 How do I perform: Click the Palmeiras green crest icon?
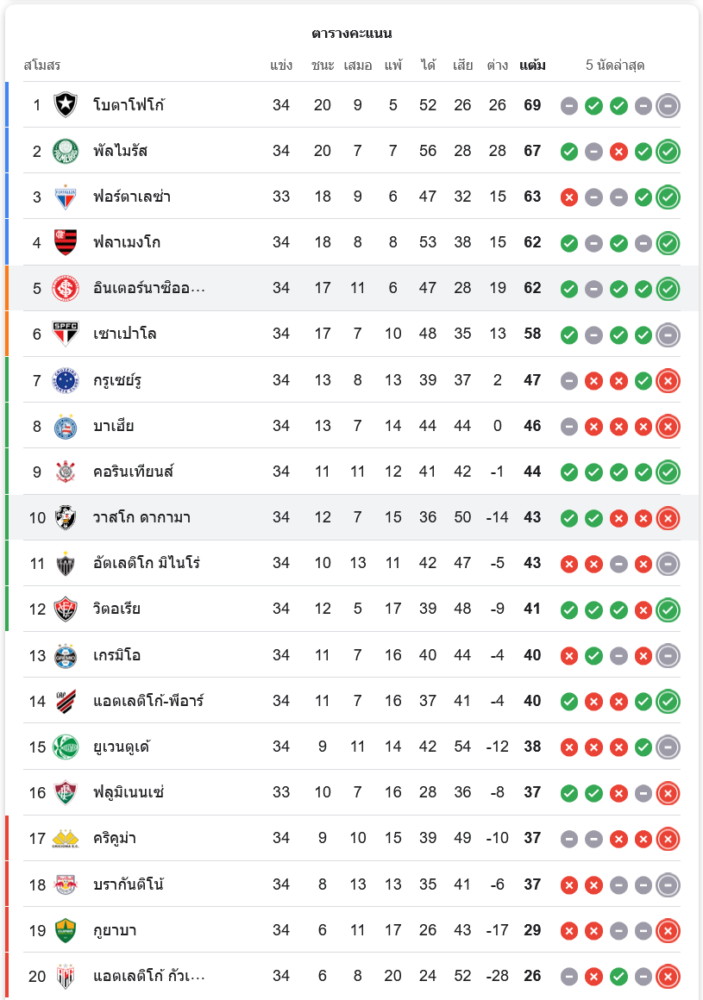tap(65, 151)
